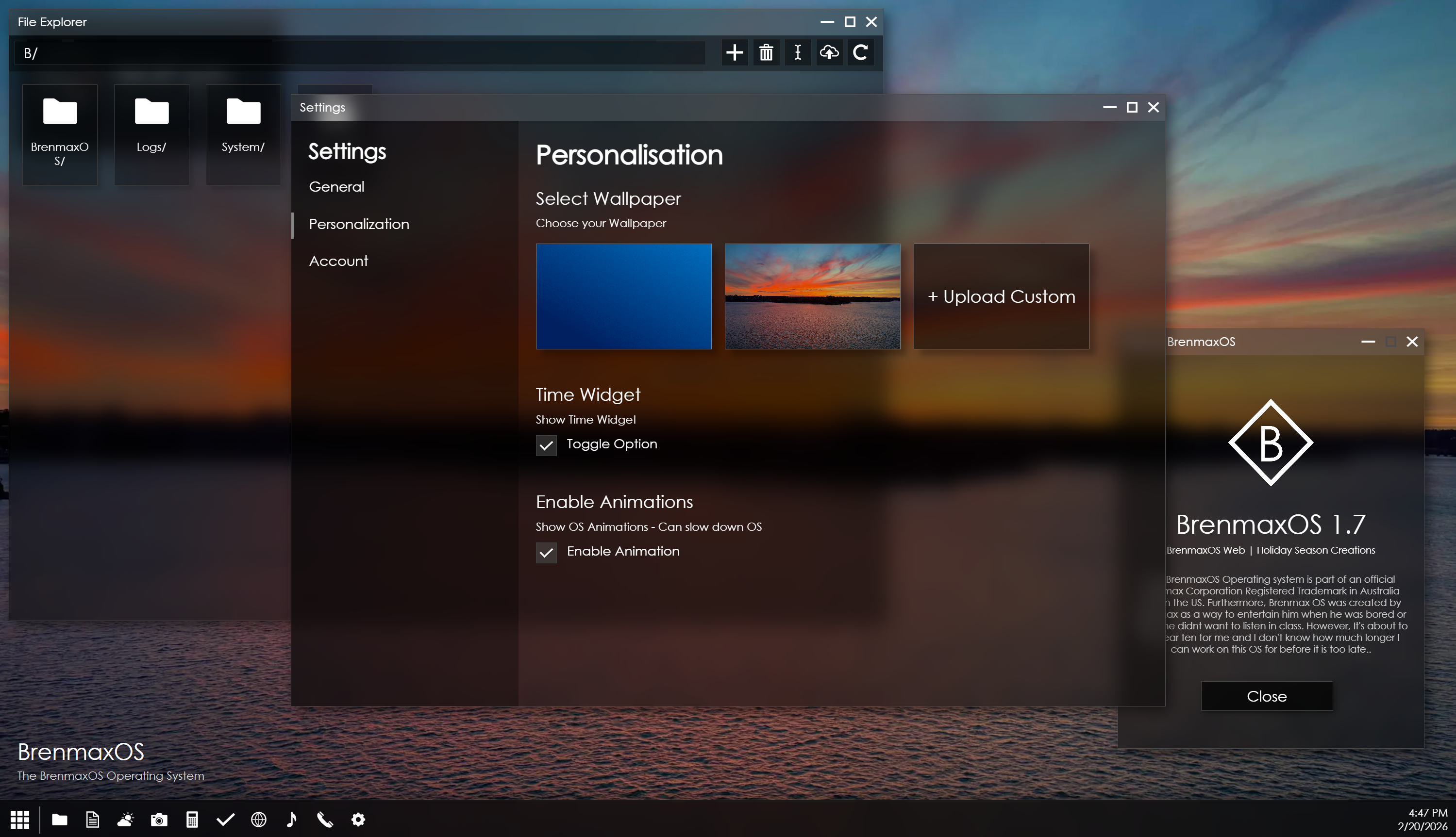Click the cloud upload icon
Image resolution: width=1456 pixels, height=837 pixels.
point(829,53)
